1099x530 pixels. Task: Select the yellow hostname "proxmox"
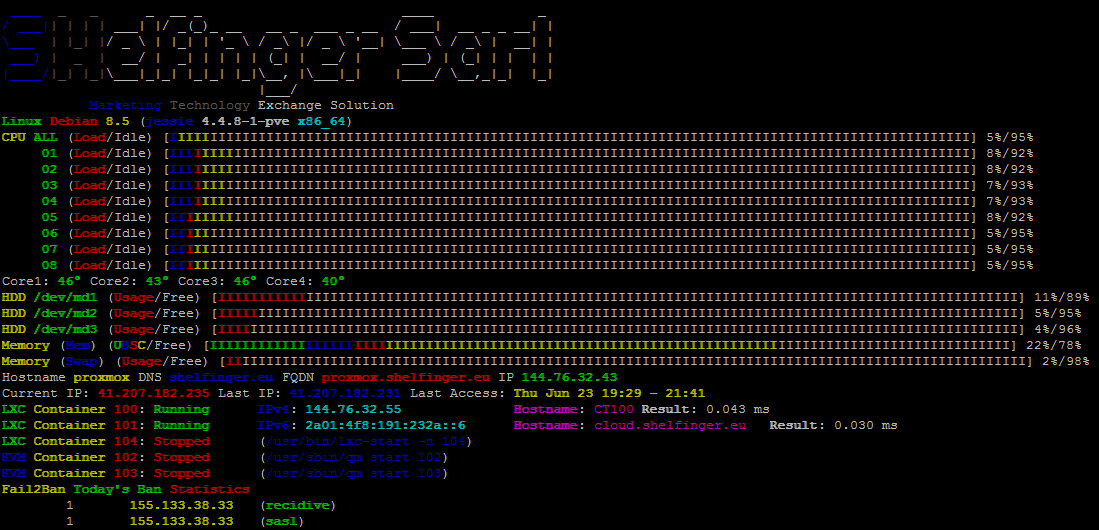(102, 378)
